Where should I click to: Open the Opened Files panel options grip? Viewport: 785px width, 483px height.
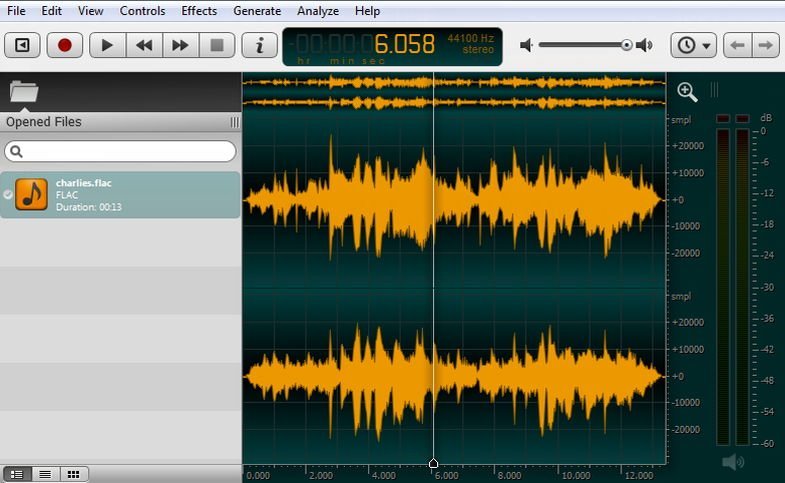(234, 122)
